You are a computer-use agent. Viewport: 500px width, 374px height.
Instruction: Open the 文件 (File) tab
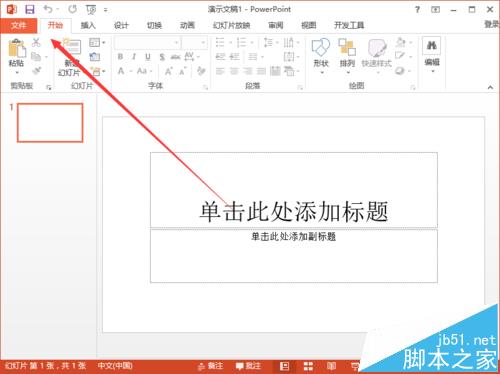19,25
